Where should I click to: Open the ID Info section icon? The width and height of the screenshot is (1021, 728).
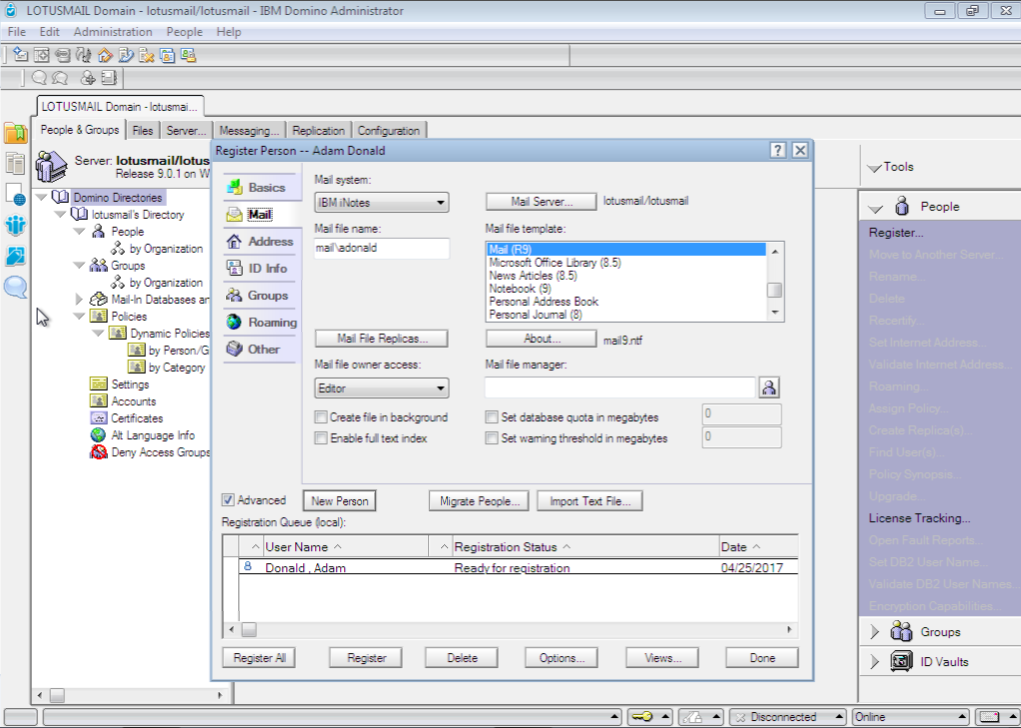point(234,268)
